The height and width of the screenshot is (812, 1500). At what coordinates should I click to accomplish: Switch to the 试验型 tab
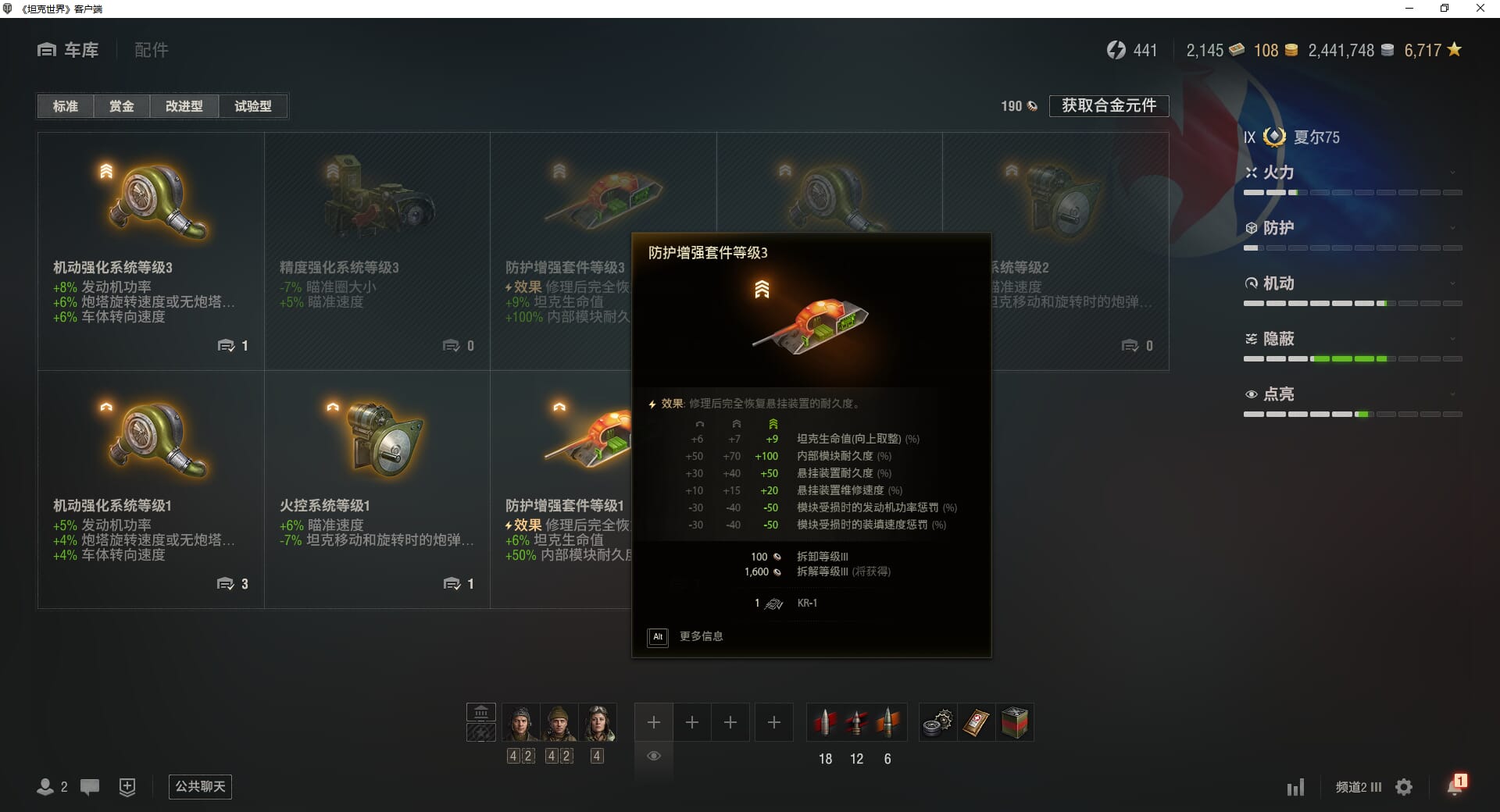(253, 106)
